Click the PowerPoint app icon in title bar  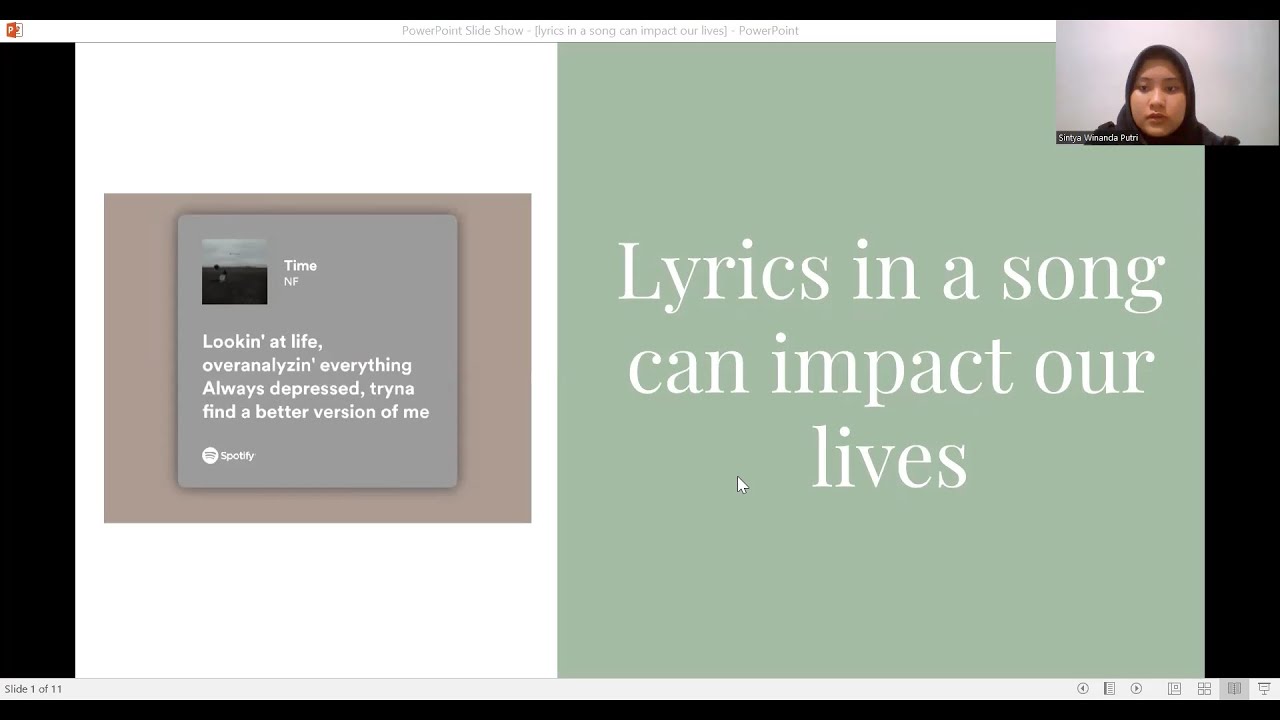point(14,30)
